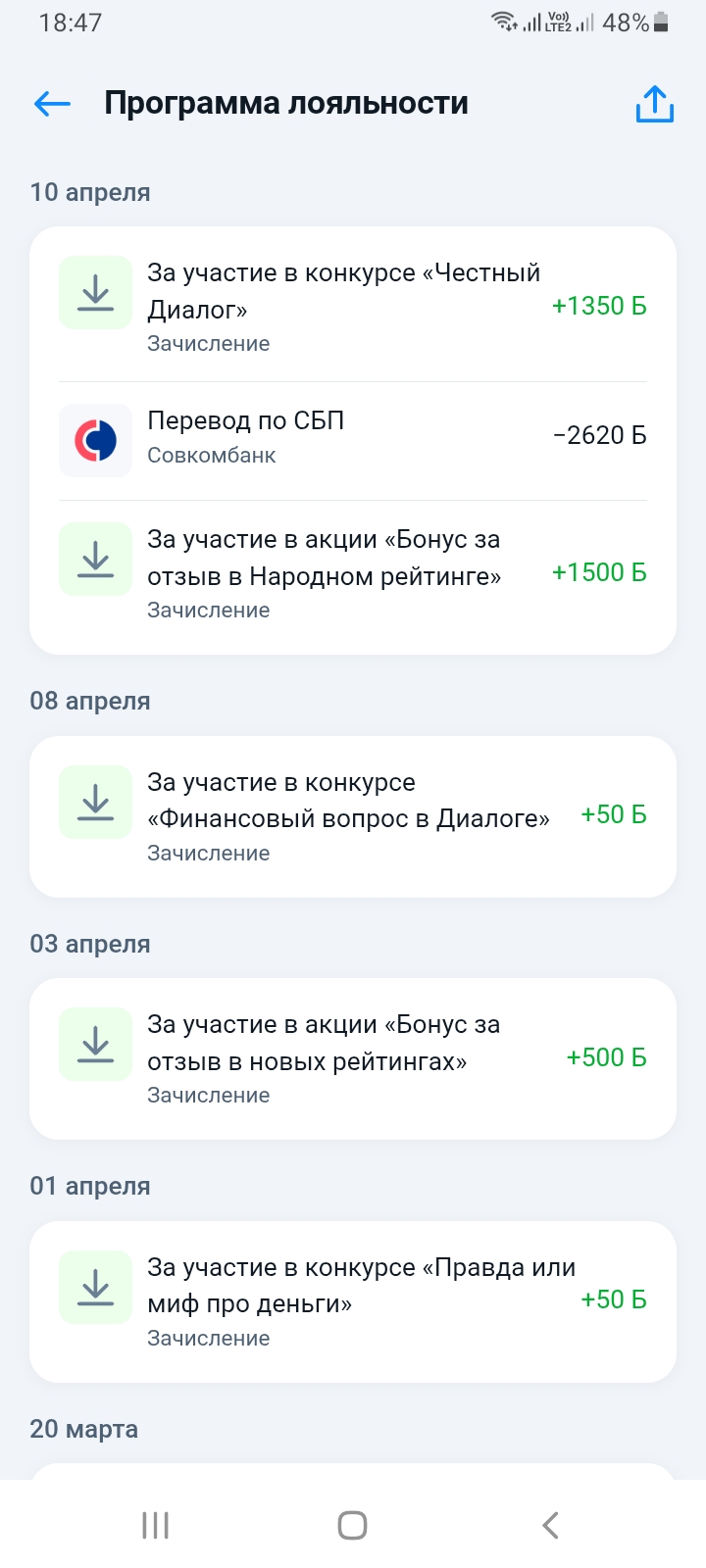Tap download icon beside «Правда или миф» entry
Screen dimensions: 706x1568
[95, 1287]
